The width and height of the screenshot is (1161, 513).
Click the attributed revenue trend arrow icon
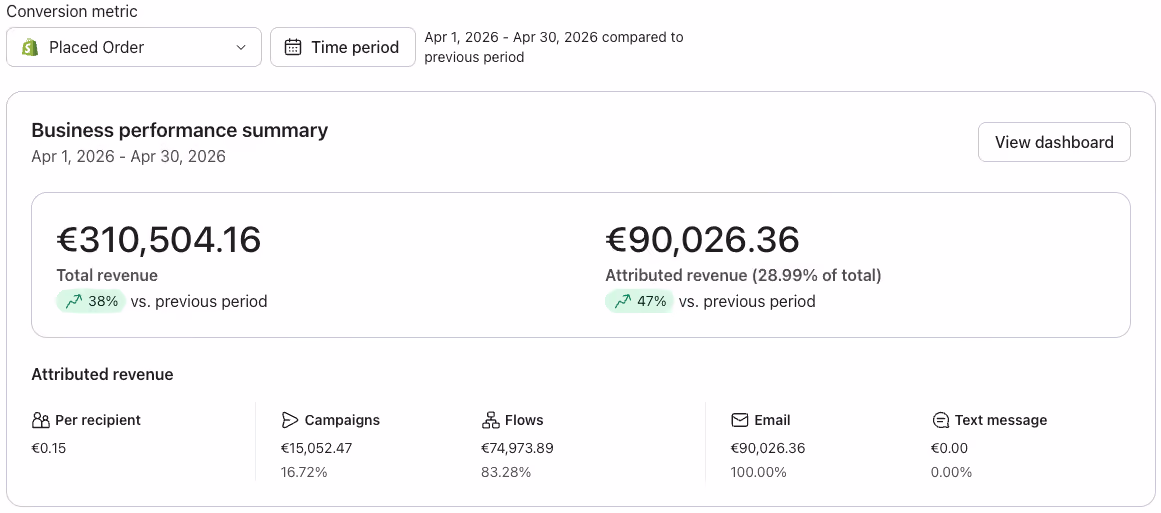coord(622,301)
